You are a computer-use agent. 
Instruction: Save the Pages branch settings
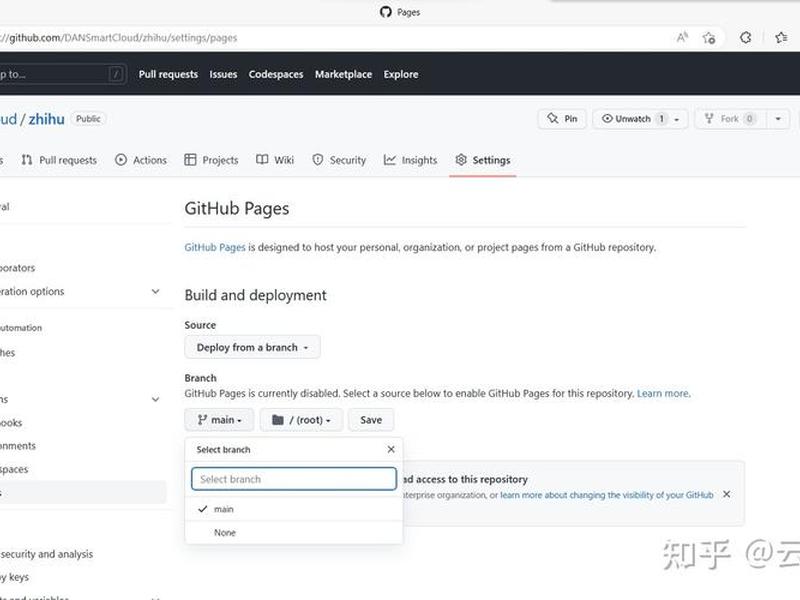click(371, 420)
